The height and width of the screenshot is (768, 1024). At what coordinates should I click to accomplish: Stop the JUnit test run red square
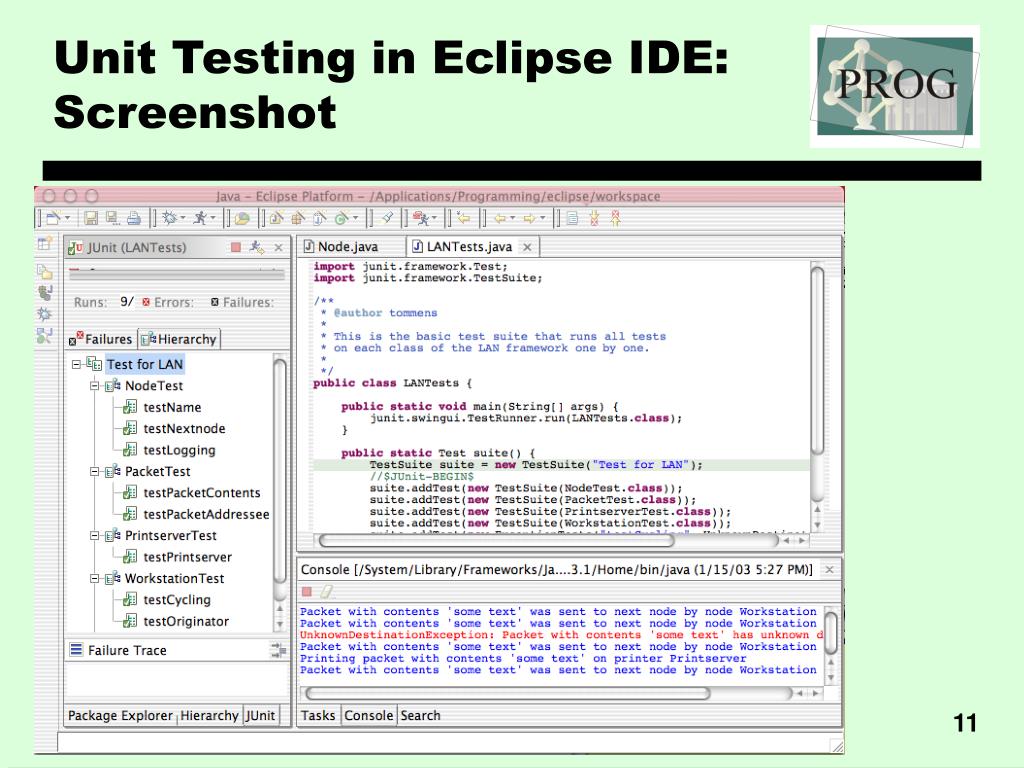(x=236, y=247)
